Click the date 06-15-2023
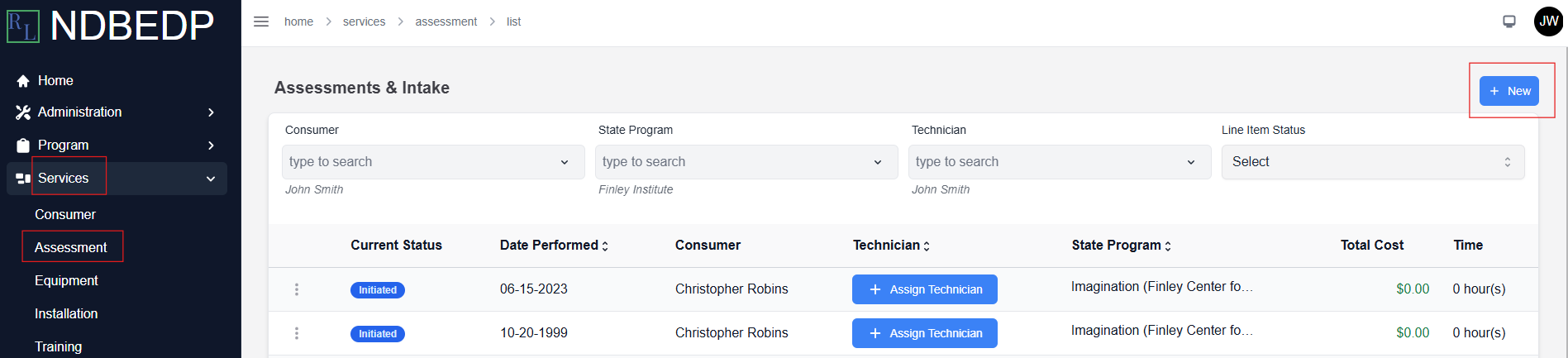This screenshot has width=1568, height=358. tap(534, 289)
